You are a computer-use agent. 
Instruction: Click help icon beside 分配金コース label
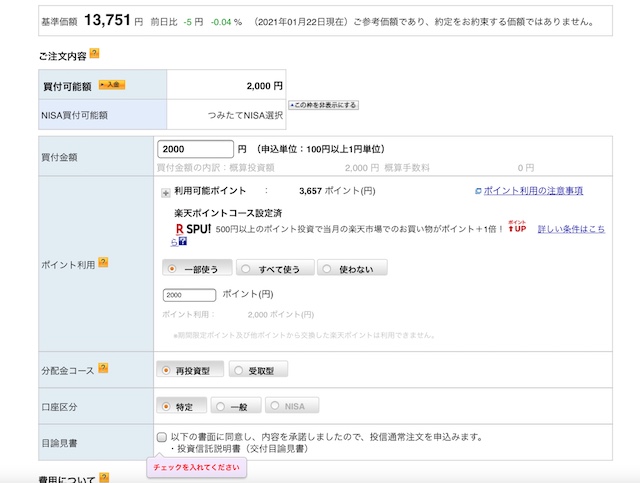103,370
